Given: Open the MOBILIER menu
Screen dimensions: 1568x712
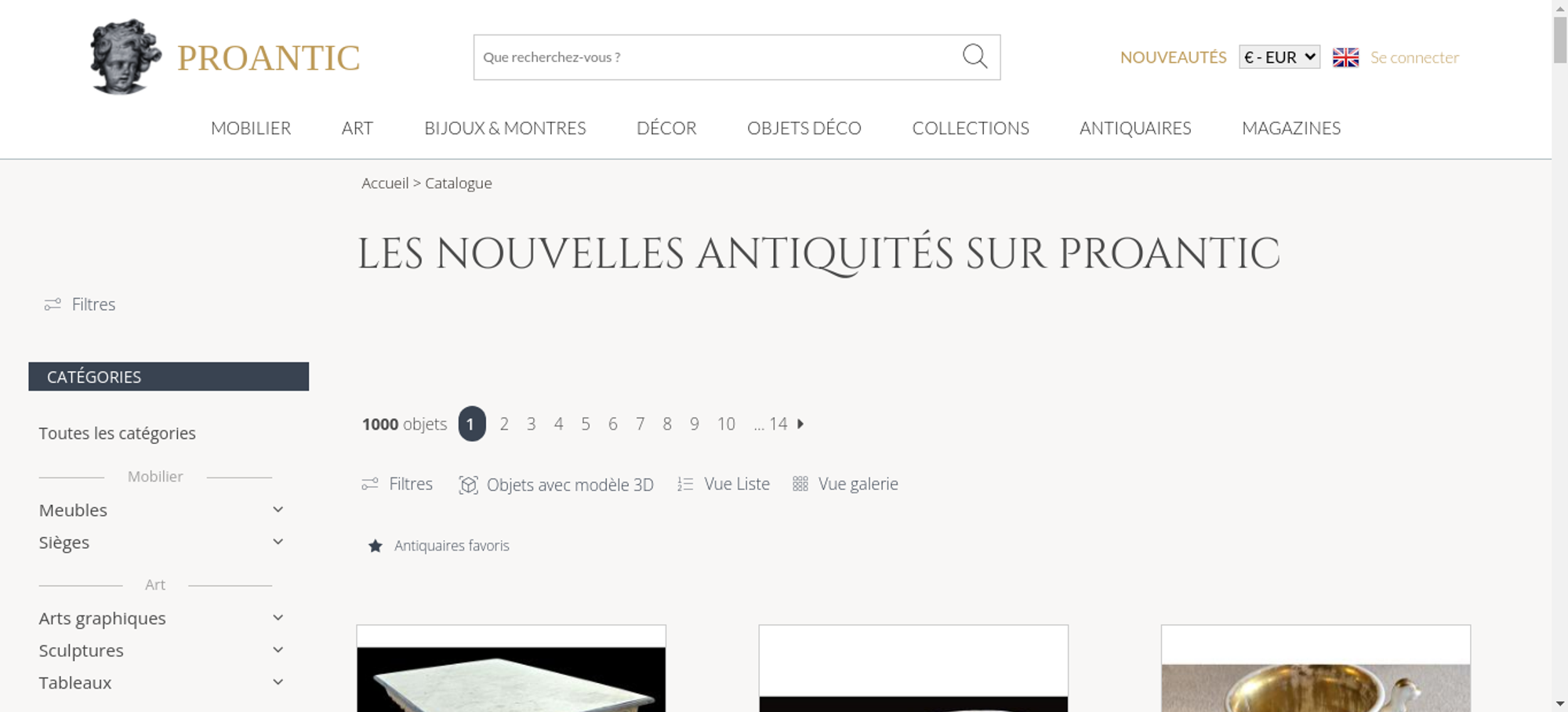Looking at the screenshot, I should point(251,128).
